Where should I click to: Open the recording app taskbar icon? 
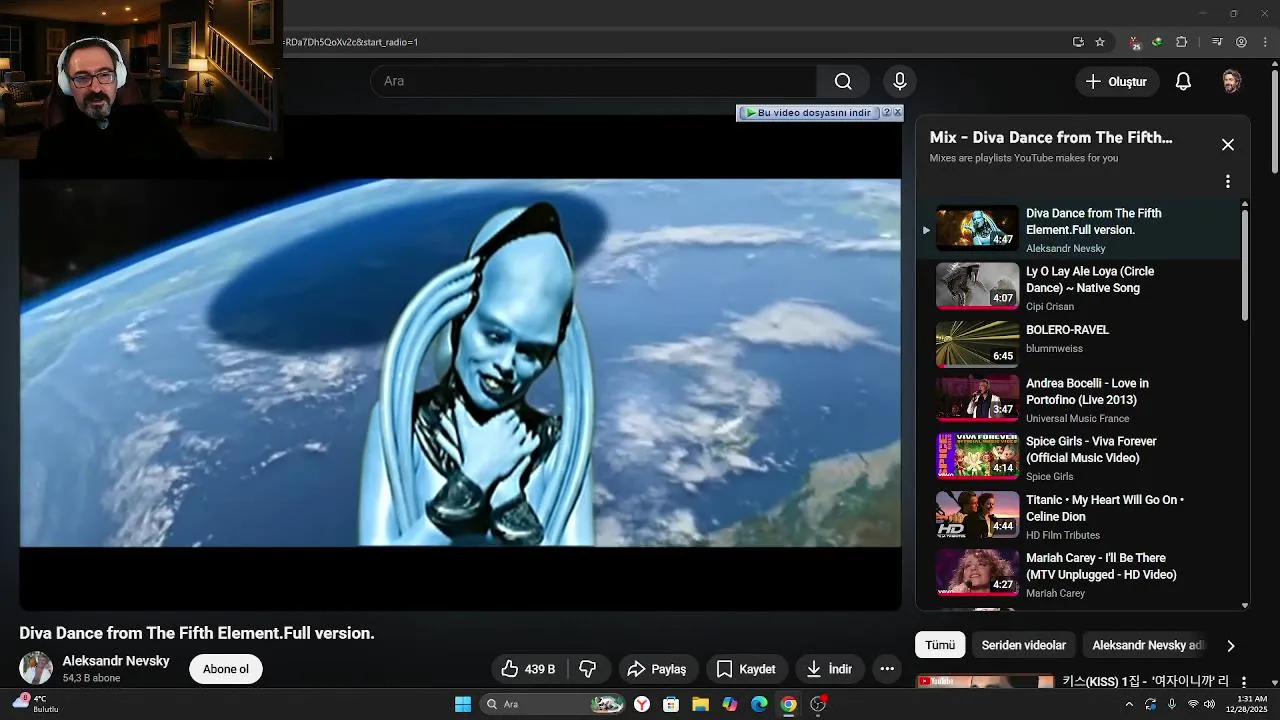pyautogui.click(x=818, y=704)
